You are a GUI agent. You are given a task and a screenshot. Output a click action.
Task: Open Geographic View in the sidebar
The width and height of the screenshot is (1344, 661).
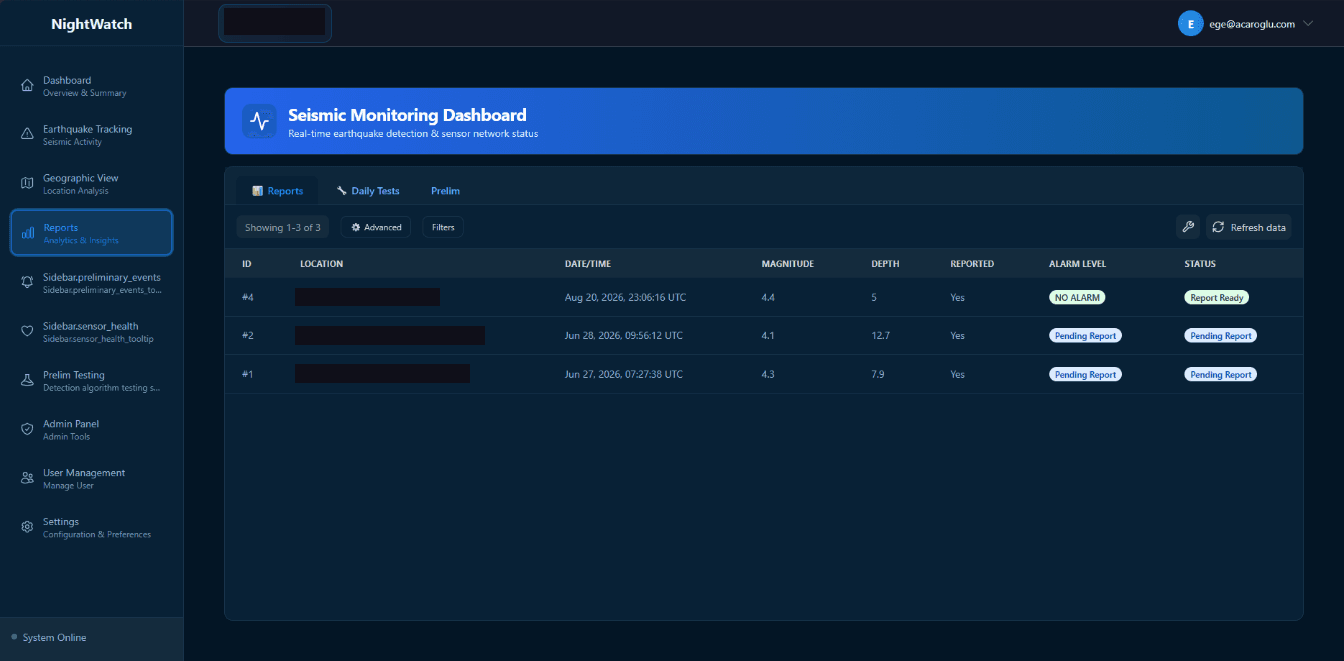pos(92,184)
